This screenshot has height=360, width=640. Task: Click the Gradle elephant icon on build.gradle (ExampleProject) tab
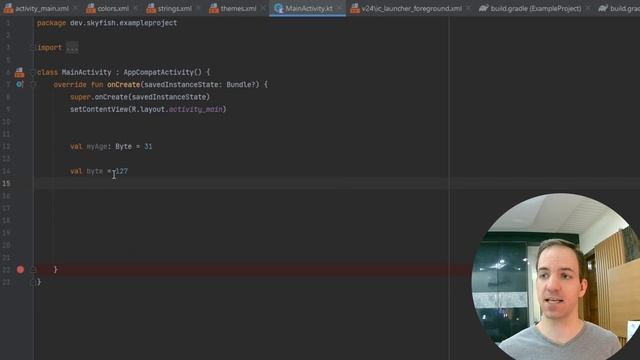pyautogui.click(x=484, y=8)
